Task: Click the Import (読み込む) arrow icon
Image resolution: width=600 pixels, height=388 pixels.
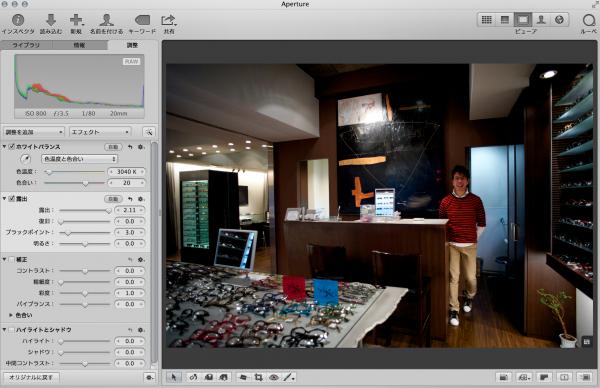Action: click(51, 20)
